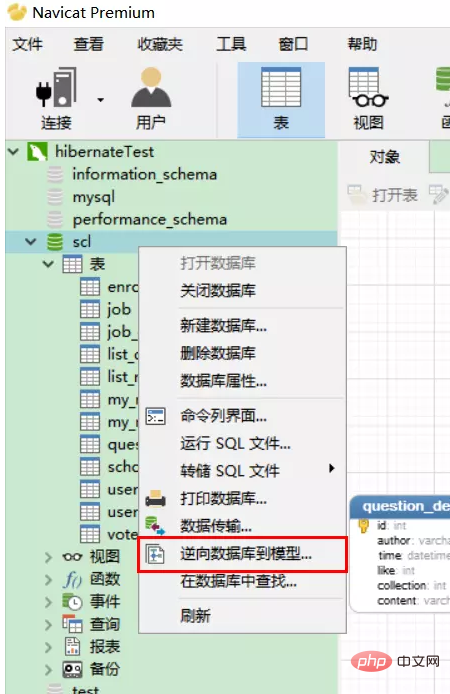
Task: Switch to the 对象 tab
Action: (385, 157)
